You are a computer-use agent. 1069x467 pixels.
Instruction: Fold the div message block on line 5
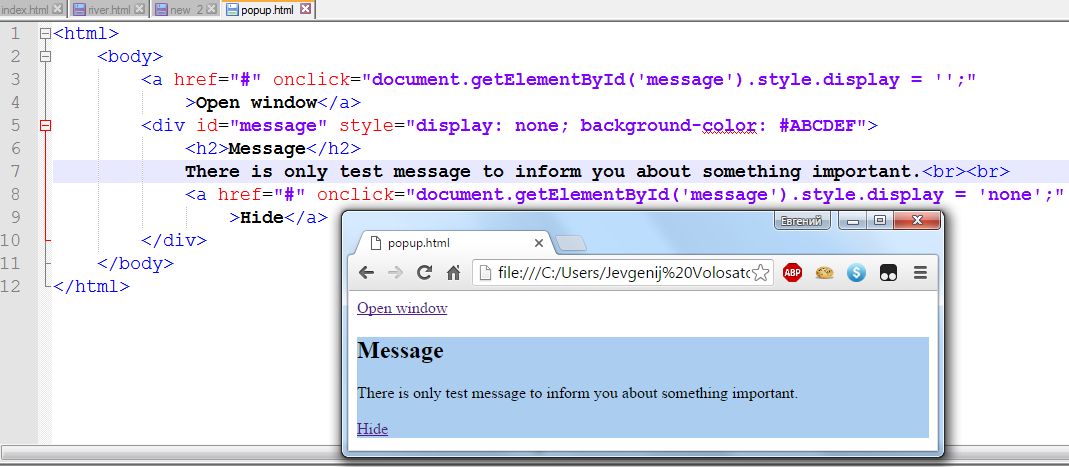45,126
